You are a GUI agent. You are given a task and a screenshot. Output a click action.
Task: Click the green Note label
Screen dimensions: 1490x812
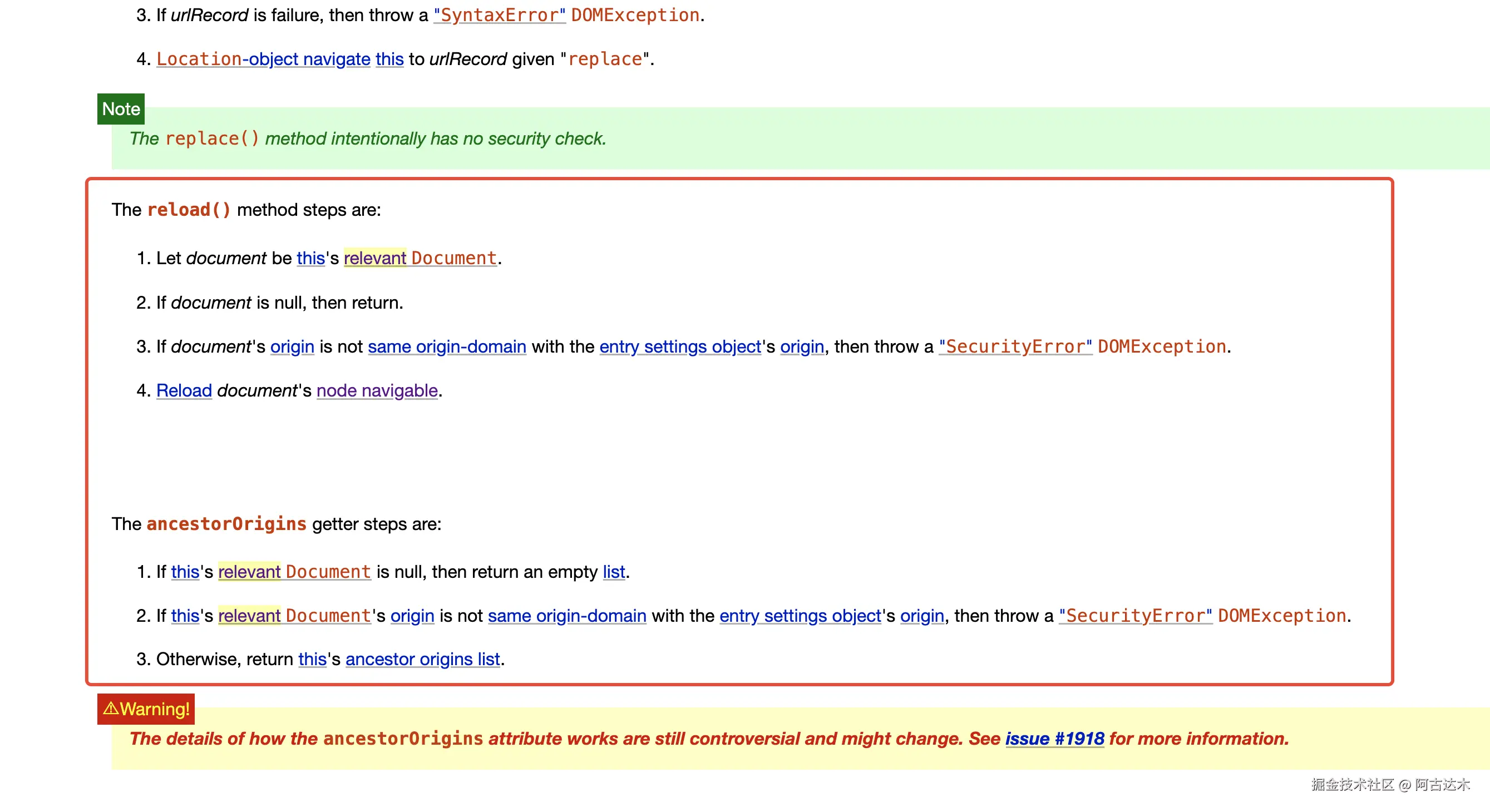pyautogui.click(x=121, y=108)
